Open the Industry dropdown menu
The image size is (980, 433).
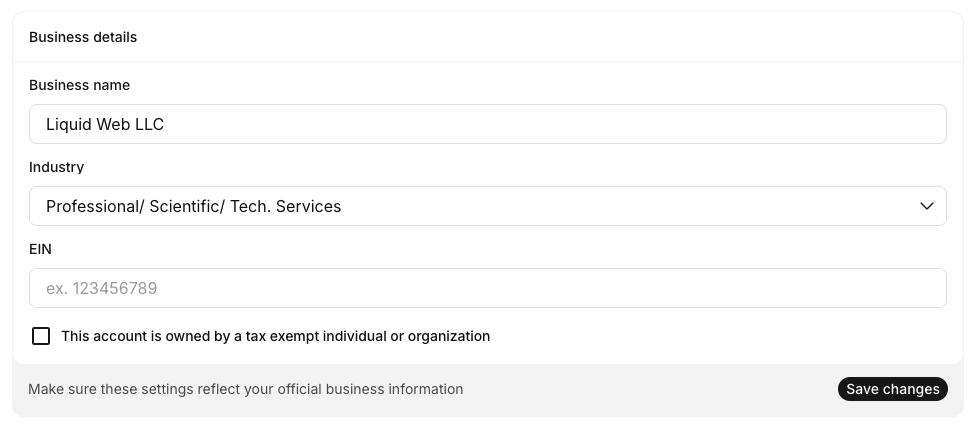pos(487,206)
